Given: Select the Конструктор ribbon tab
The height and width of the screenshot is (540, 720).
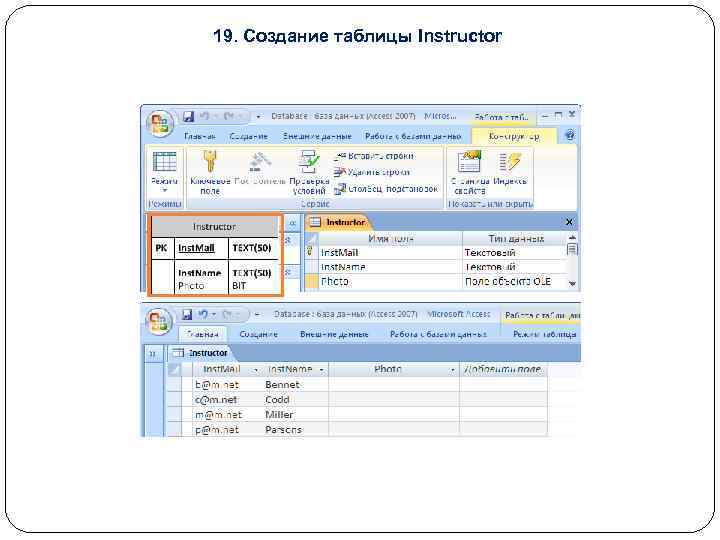Looking at the screenshot, I should (x=514, y=136).
